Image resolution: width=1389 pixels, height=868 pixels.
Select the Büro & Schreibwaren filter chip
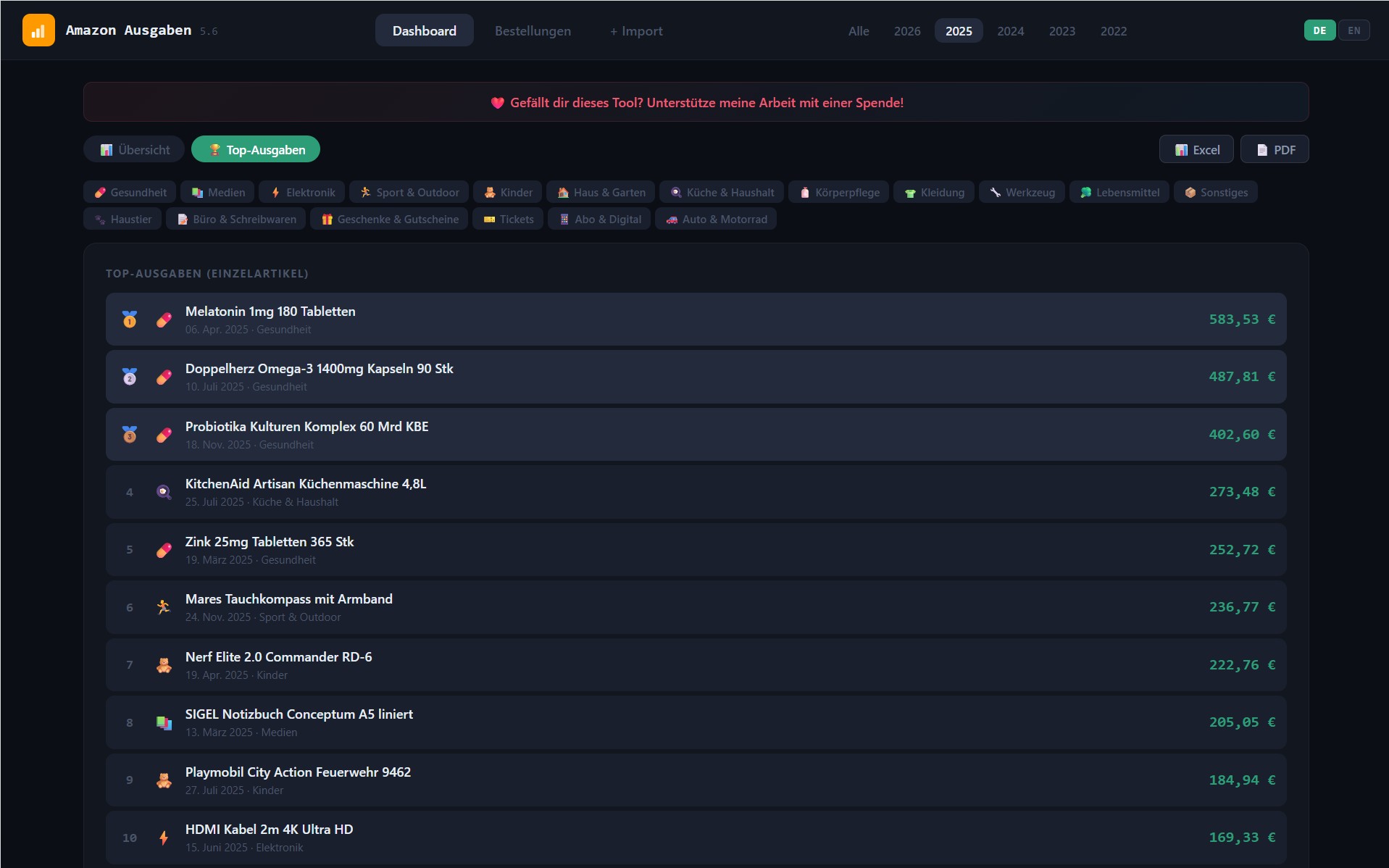[236, 219]
